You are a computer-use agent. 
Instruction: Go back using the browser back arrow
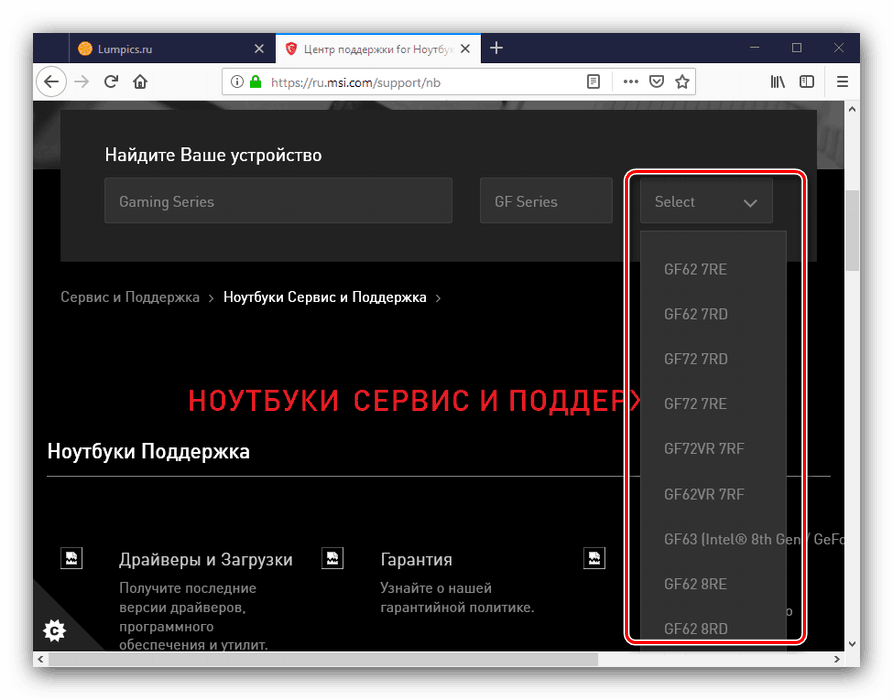coord(51,82)
